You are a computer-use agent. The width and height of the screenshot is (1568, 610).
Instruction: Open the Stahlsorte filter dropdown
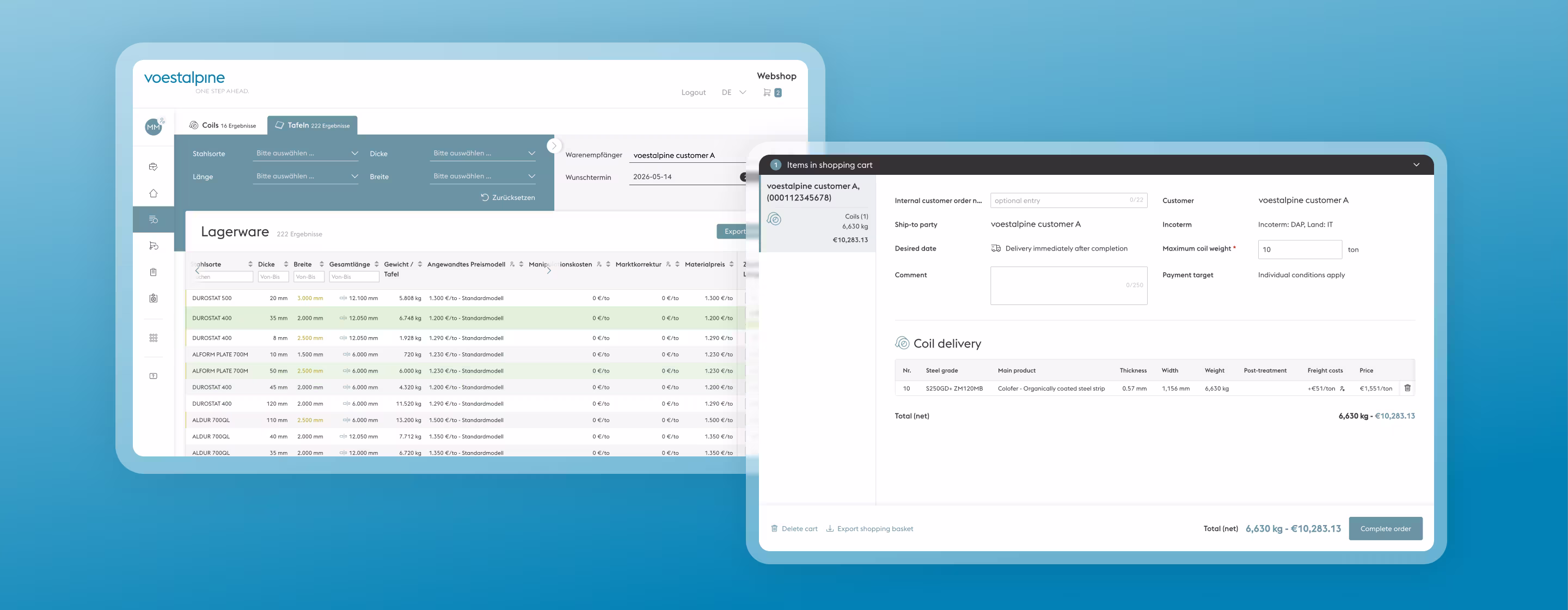point(306,154)
